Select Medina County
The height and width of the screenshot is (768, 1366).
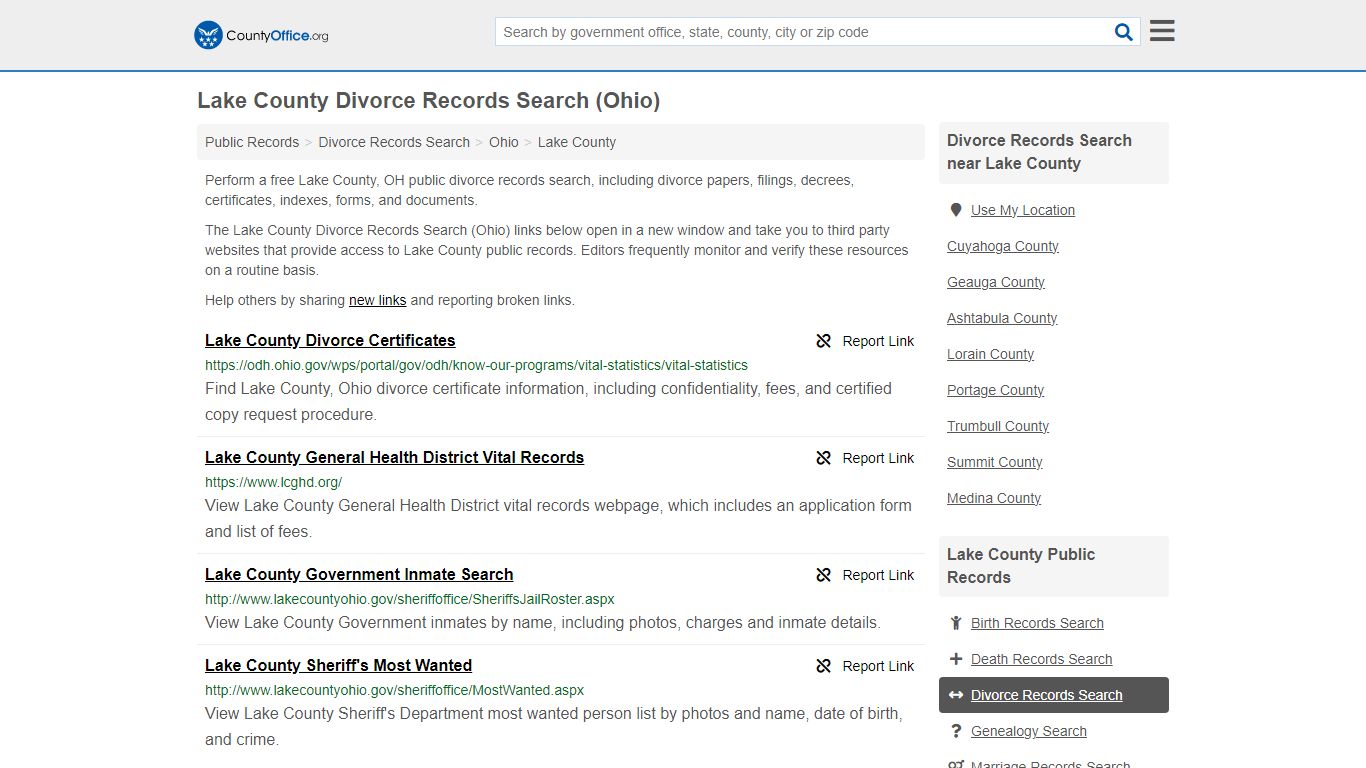coord(994,498)
